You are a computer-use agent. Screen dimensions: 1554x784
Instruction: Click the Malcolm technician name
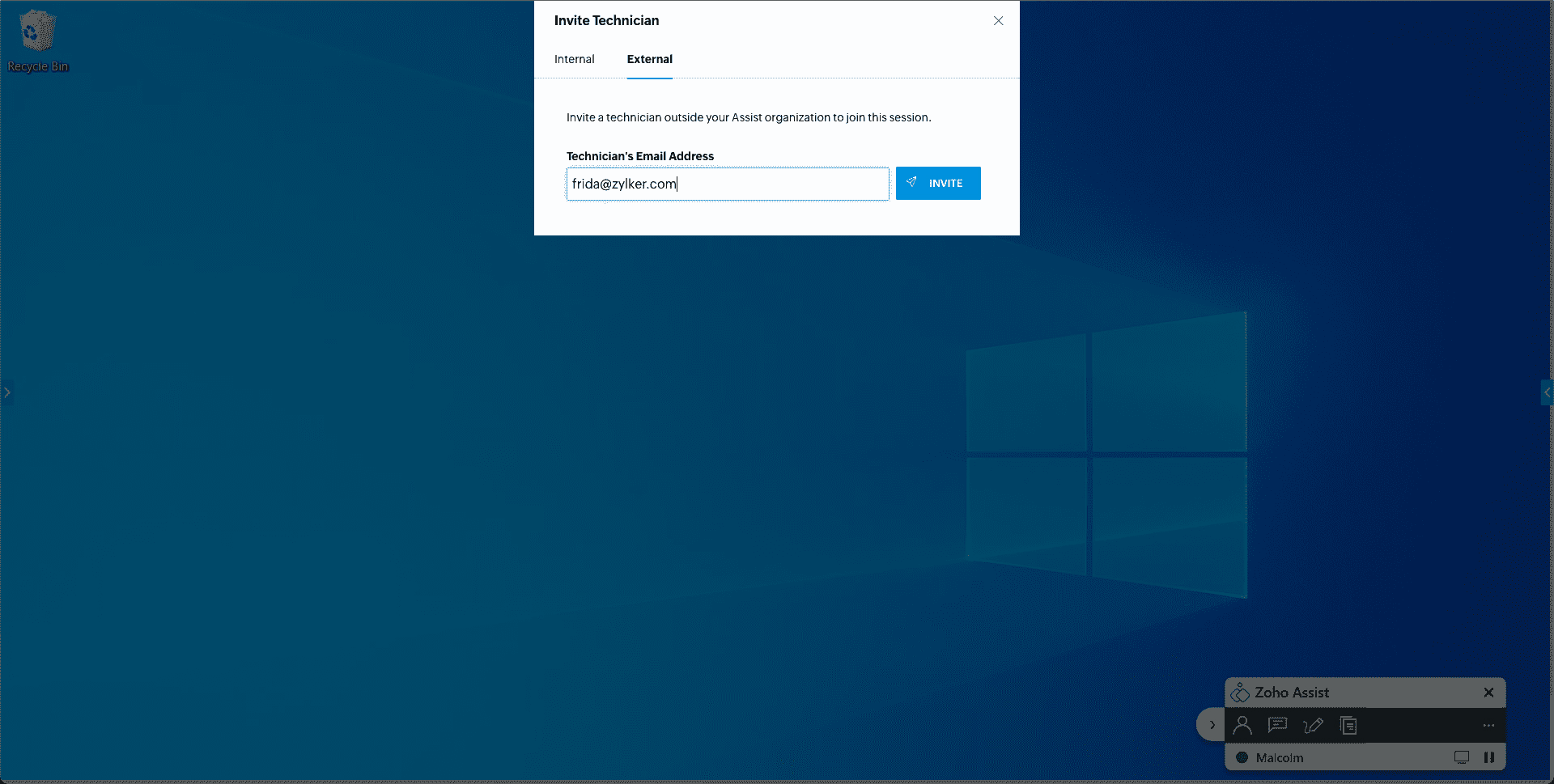pos(1280,758)
